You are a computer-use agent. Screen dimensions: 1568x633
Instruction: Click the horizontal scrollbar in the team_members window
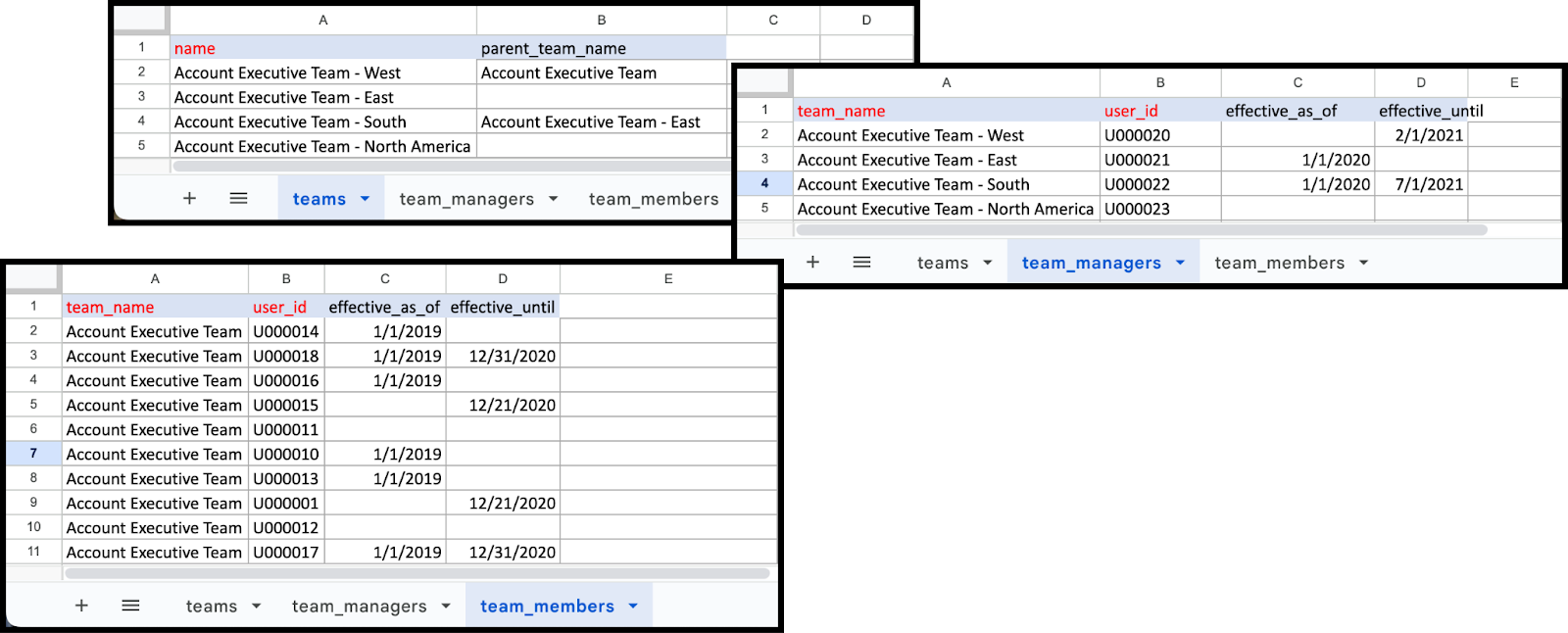(x=416, y=573)
